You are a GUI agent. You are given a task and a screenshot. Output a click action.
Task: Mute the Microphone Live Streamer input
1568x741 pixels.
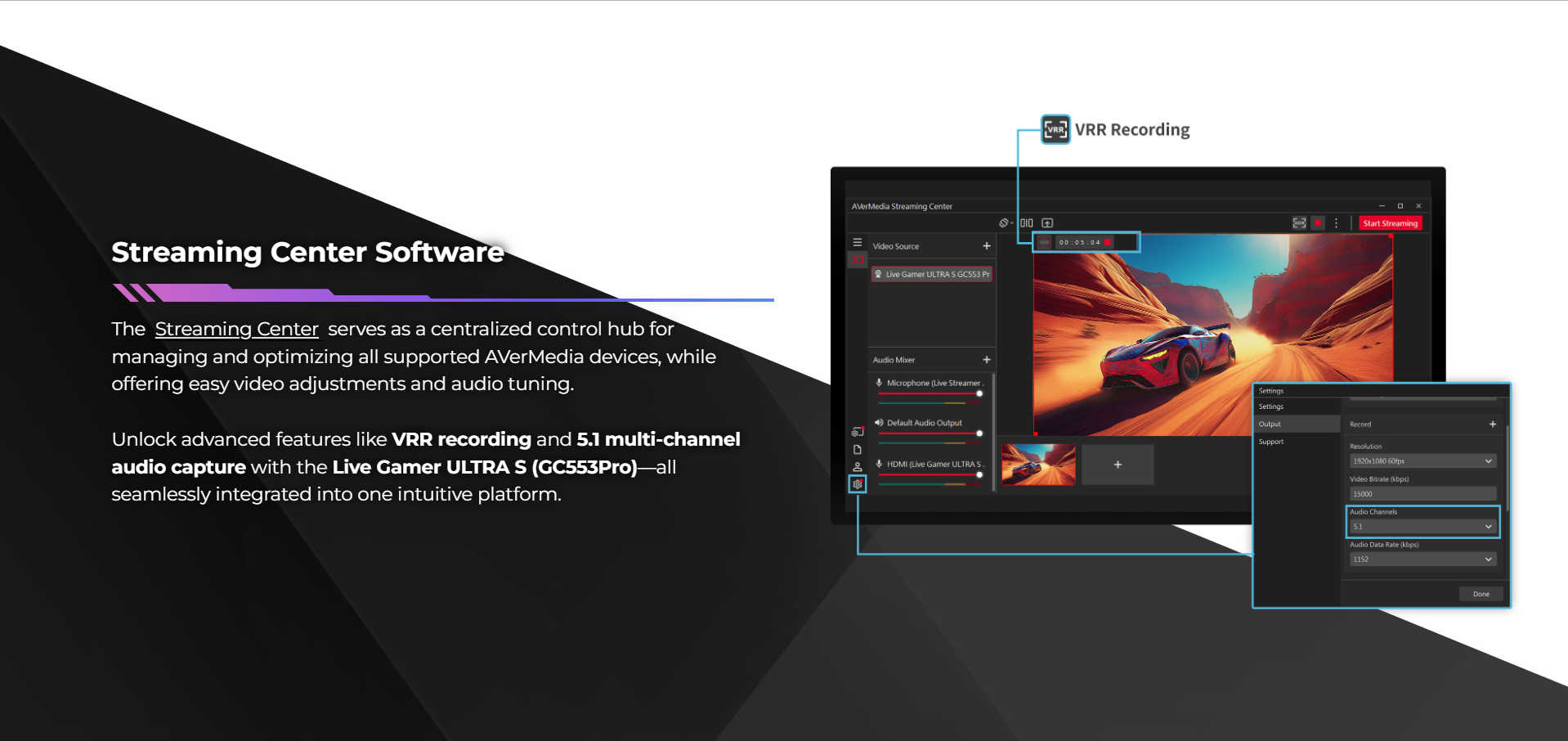pos(879,383)
